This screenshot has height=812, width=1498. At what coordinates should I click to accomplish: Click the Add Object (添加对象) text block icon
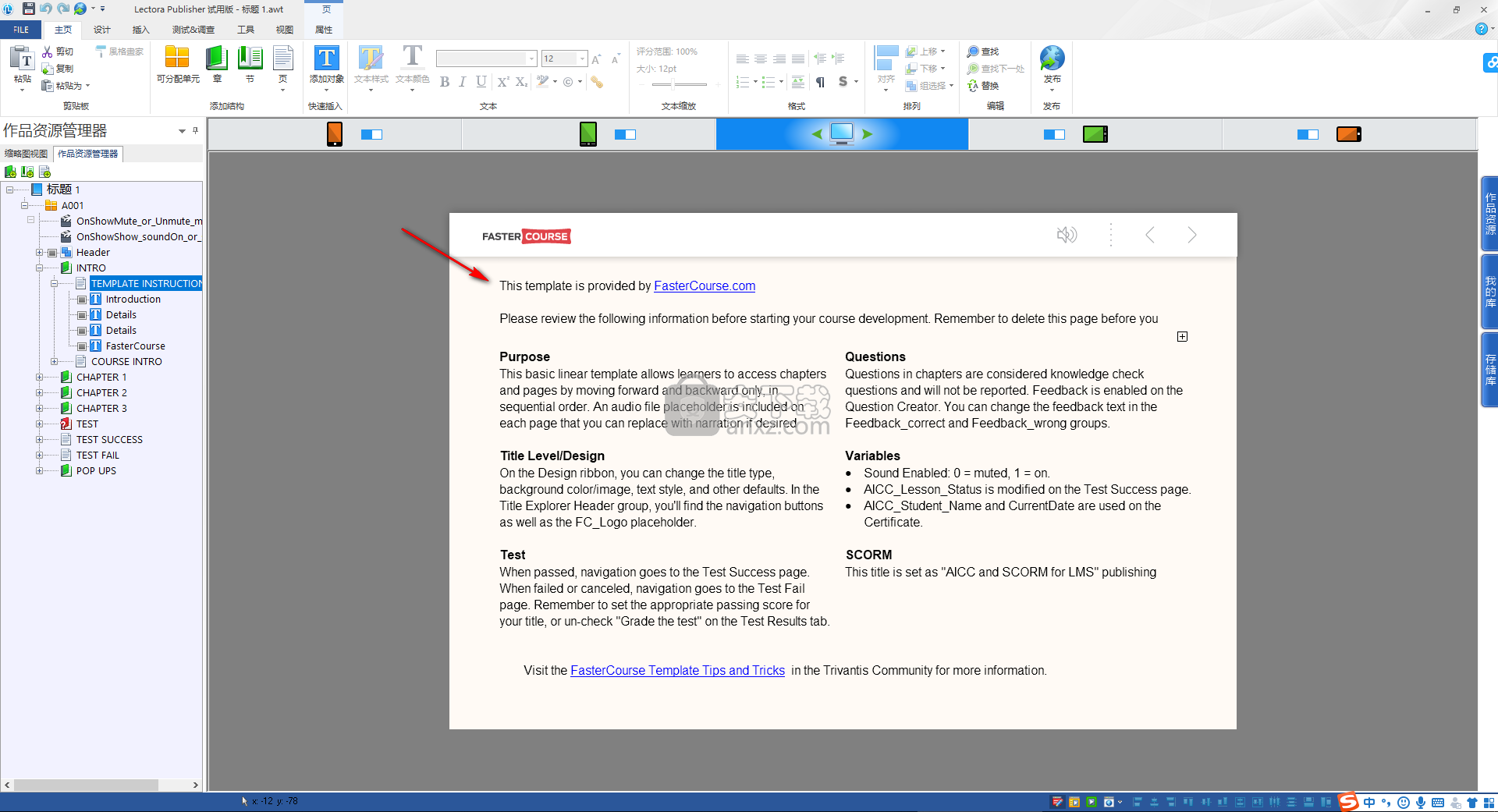[x=326, y=59]
